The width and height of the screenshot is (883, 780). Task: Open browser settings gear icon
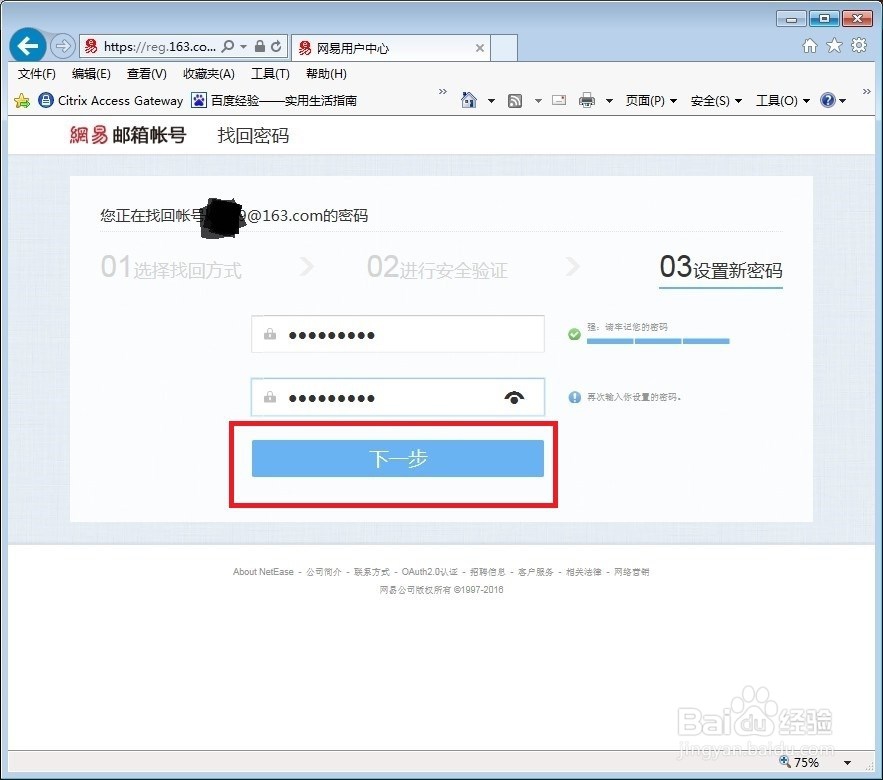pyautogui.click(x=858, y=45)
